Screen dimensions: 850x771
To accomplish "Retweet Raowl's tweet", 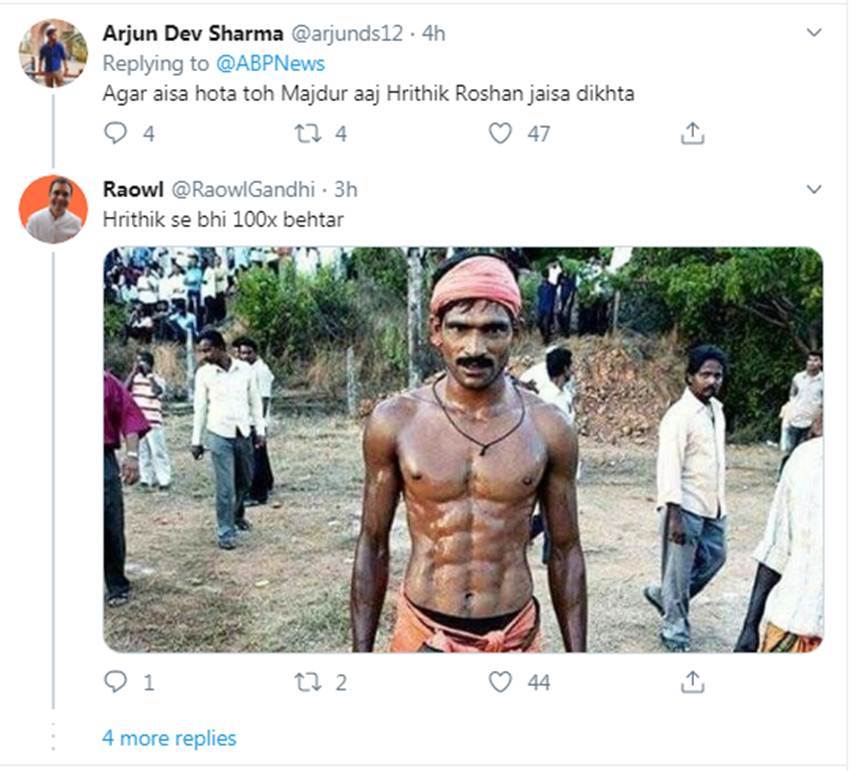I will click(x=308, y=682).
